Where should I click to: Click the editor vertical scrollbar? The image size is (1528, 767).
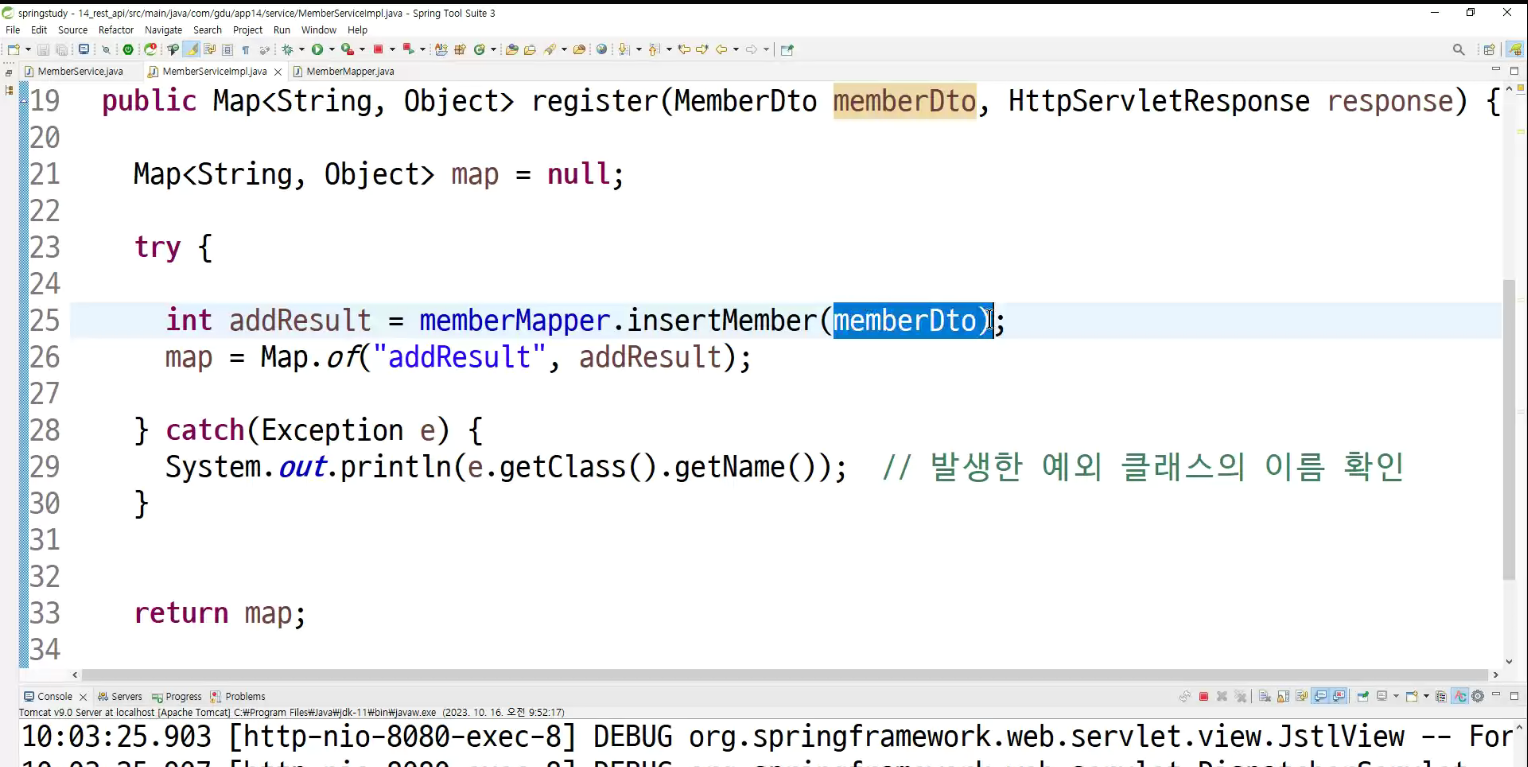1509,430
